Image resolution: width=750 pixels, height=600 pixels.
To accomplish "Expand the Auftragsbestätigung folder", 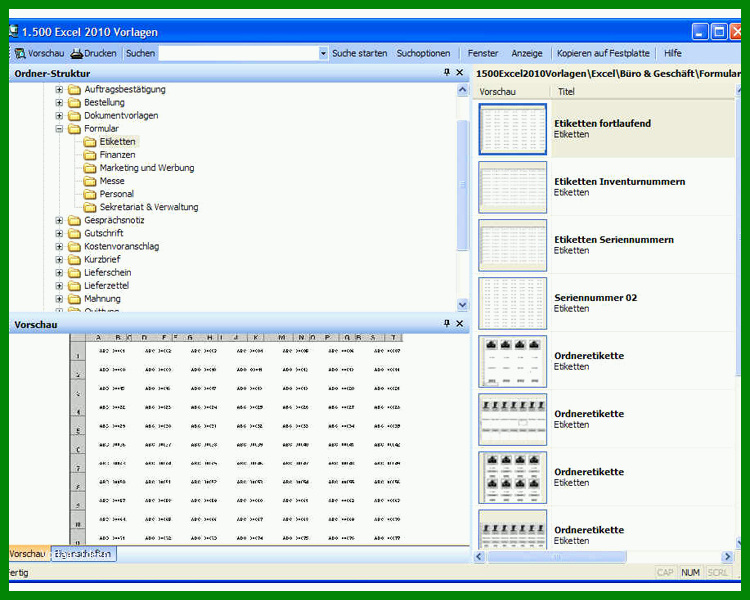I will click(59, 89).
